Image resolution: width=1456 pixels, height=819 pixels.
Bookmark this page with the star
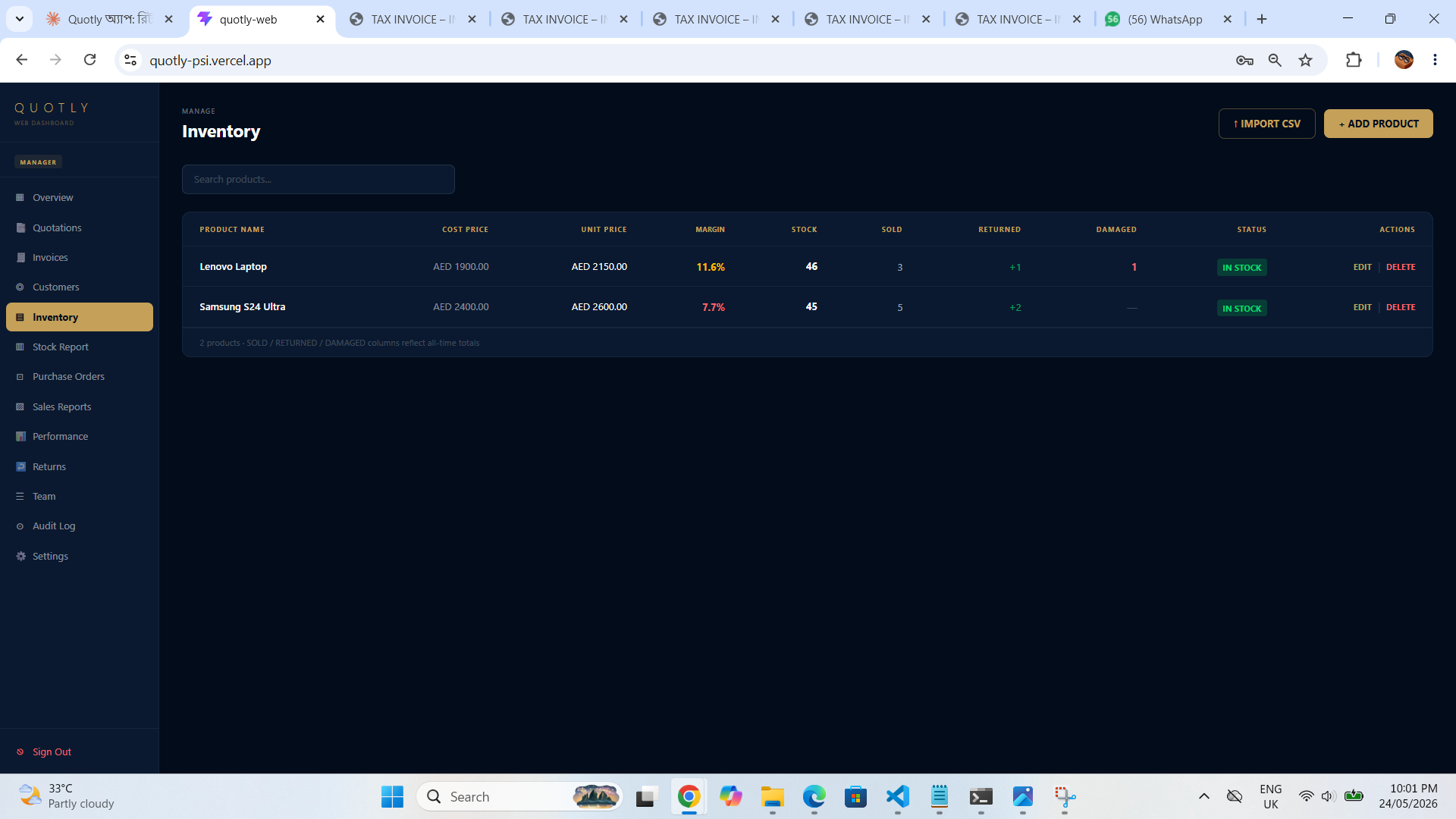[1305, 60]
